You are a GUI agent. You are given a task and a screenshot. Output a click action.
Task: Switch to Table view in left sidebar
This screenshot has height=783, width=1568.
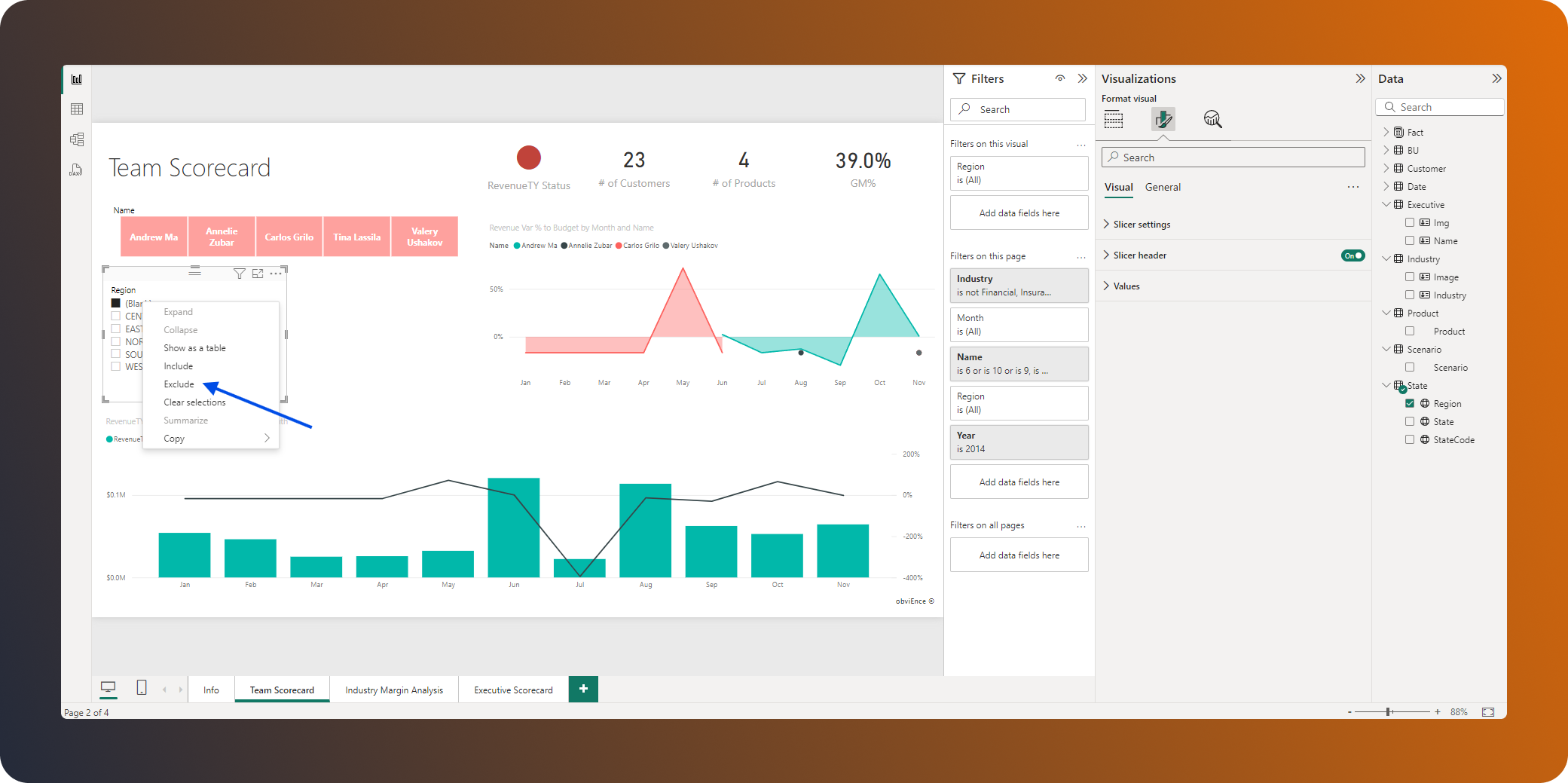pos(76,108)
